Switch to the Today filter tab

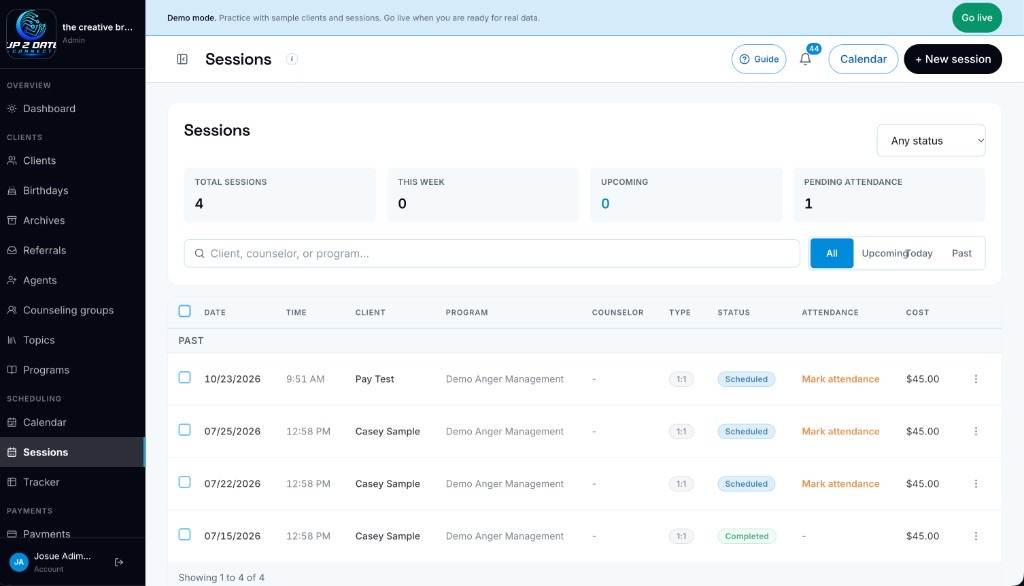pyautogui.click(x=920, y=253)
